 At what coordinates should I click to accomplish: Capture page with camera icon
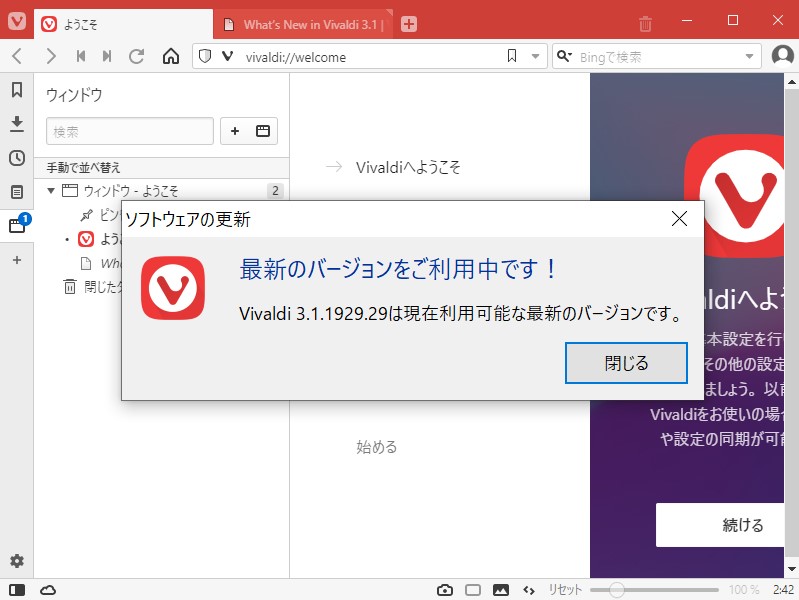coord(445,590)
